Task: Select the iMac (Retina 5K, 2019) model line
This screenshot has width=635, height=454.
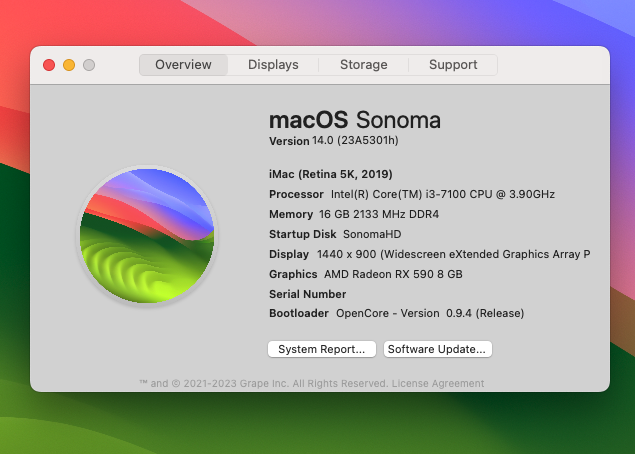Action: [x=332, y=174]
